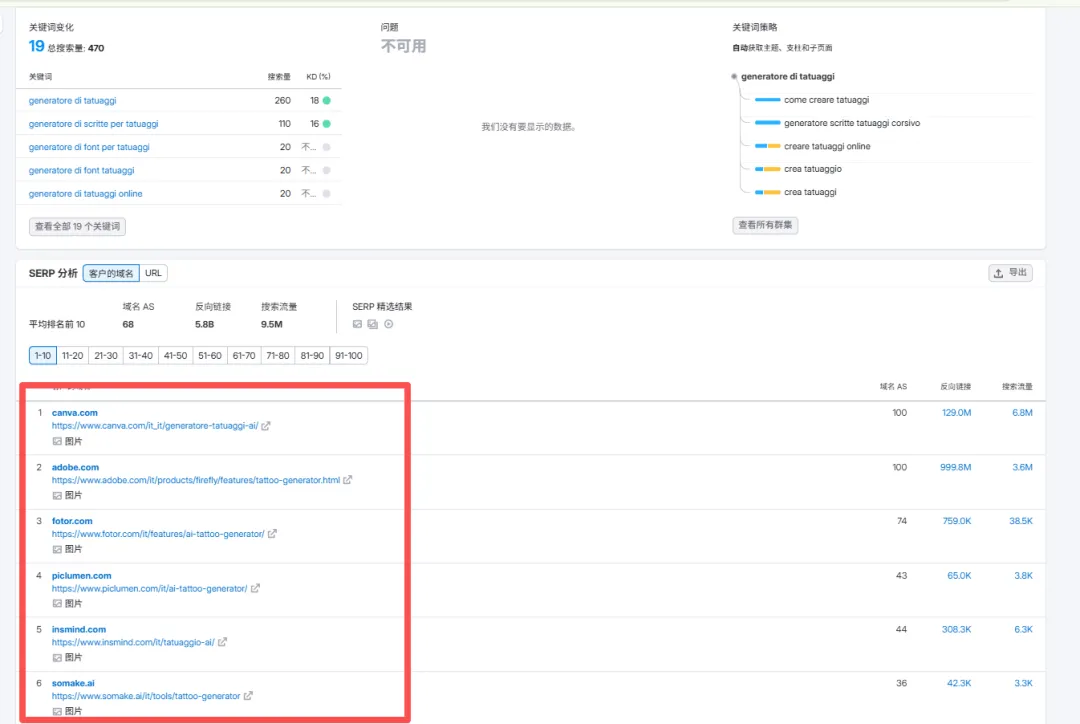The width and height of the screenshot is (1080, 724).
Task: Click the image pack icon under SERP 精选结果
Action: (x=373, y=324)
